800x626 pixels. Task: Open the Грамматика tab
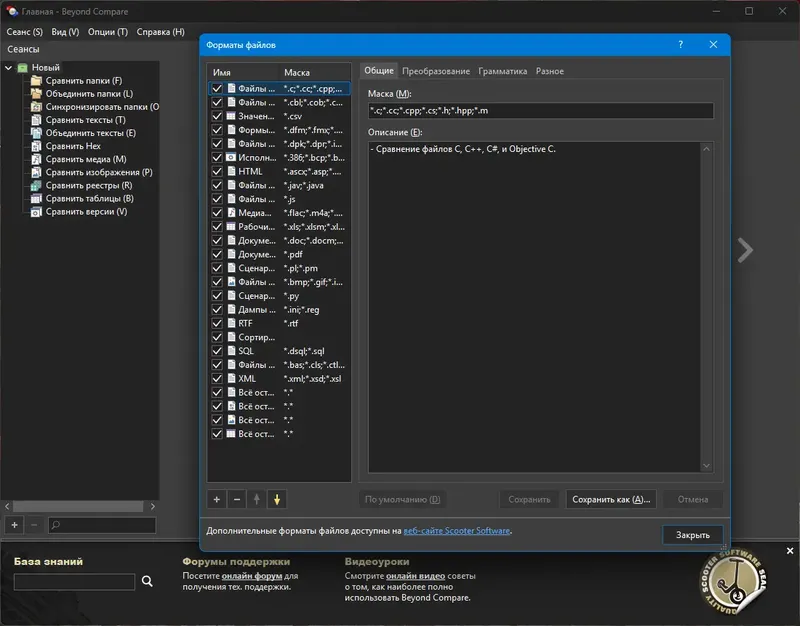[x=502, y=71]
